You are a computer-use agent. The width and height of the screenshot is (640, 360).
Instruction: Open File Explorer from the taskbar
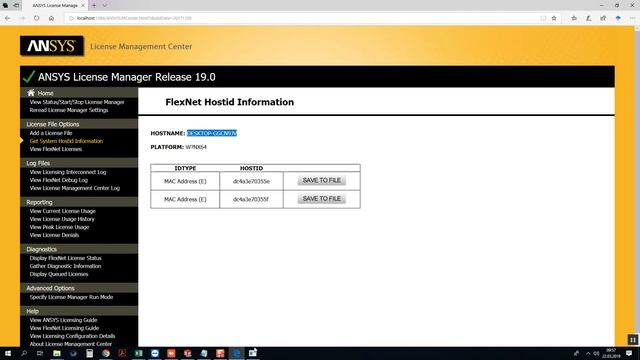tap(57, 353)
